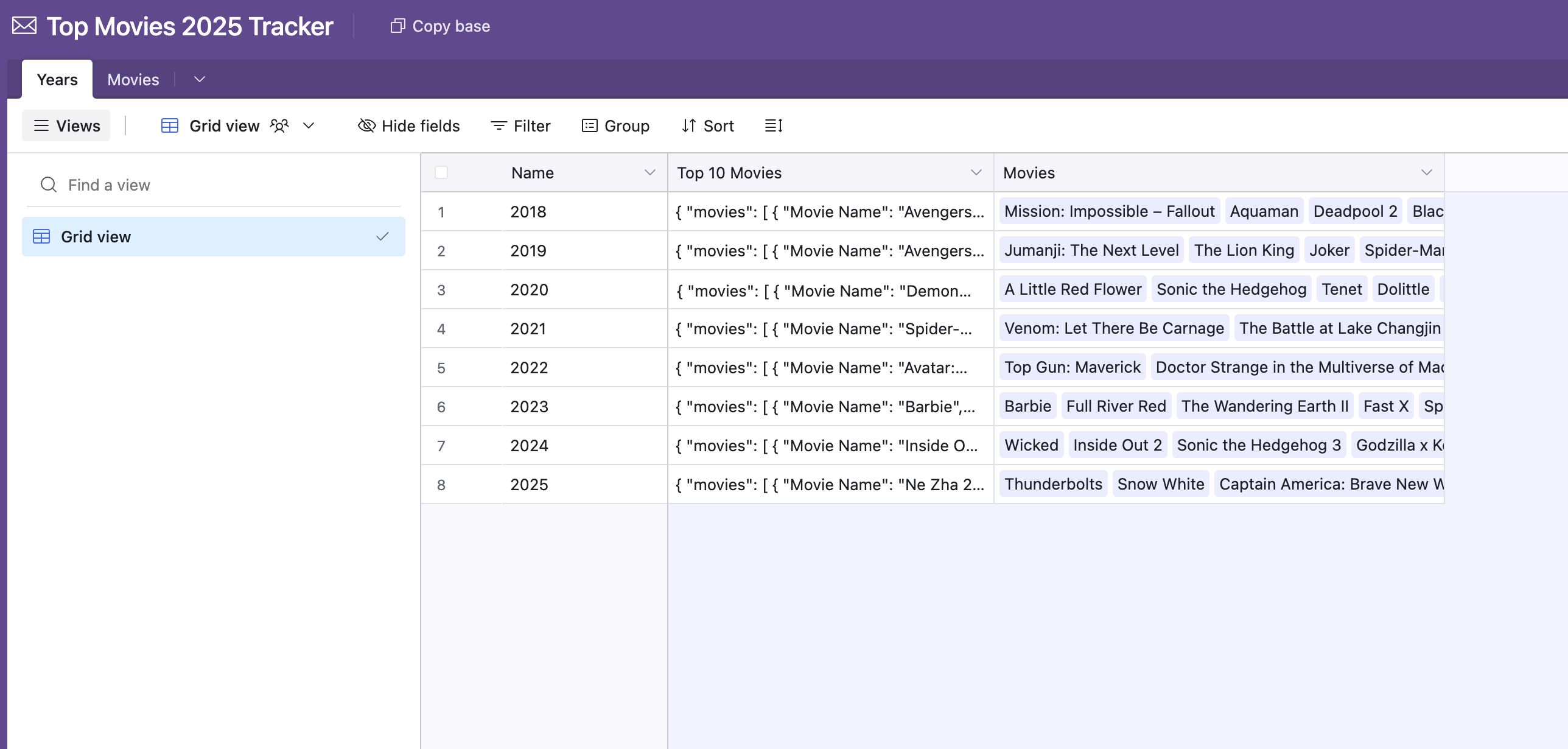1568x749 pixels.
Task: Click the row height icon
Action: coord(774,125)
